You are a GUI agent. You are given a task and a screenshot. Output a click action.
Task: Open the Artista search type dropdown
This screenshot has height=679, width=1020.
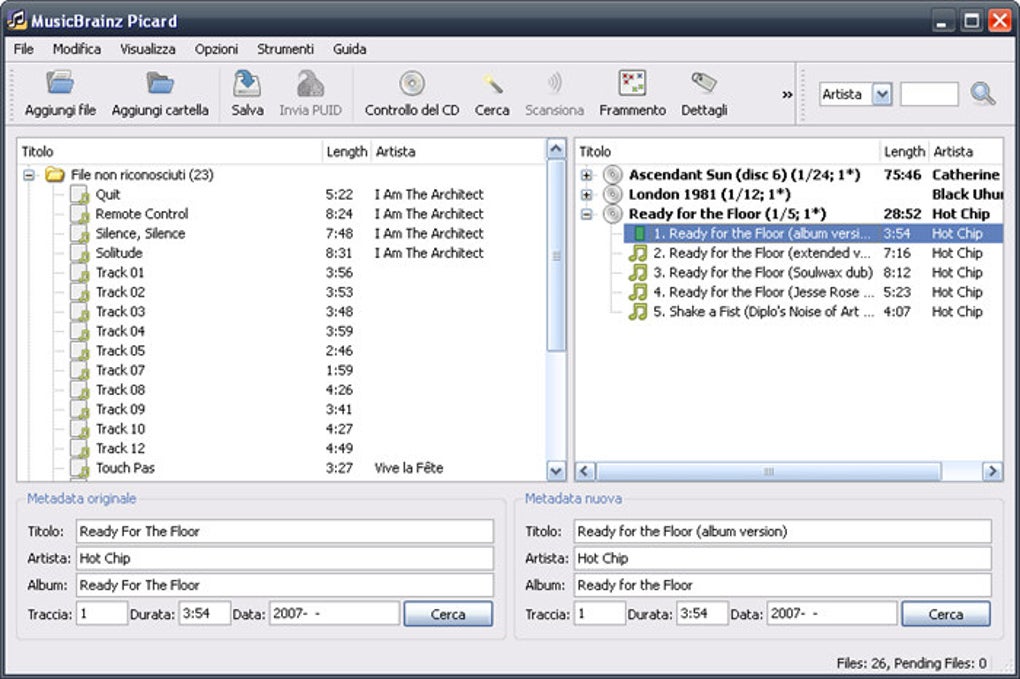click(881, 94)
